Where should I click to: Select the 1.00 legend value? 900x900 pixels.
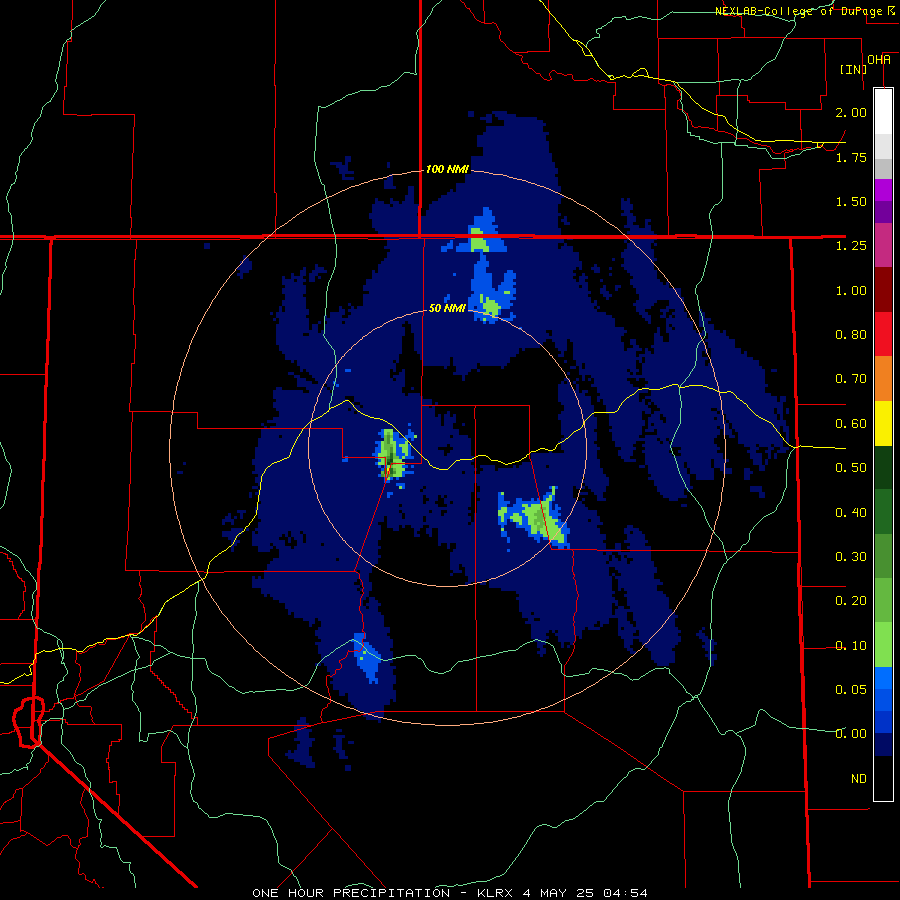click(851, 290)
